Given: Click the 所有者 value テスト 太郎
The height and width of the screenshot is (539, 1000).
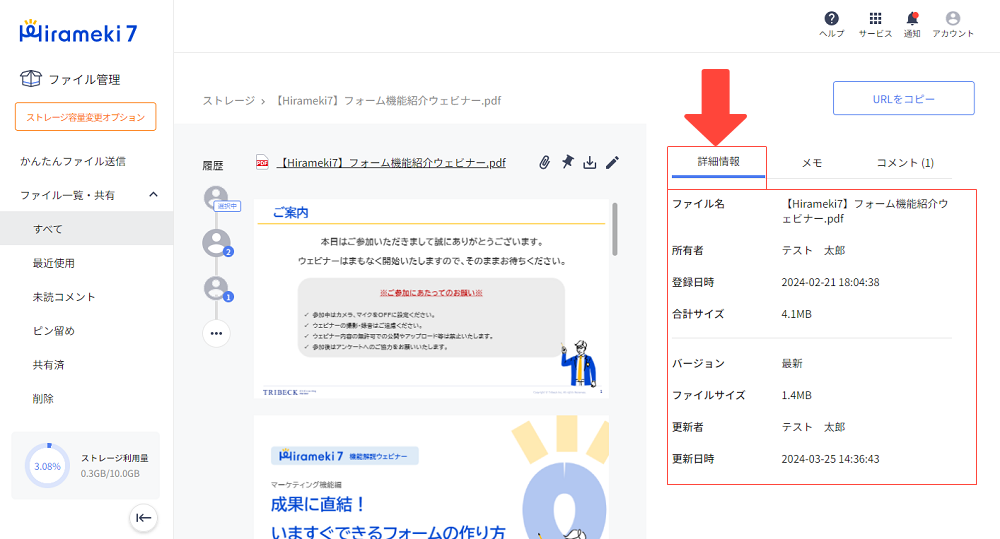Looking at the screenshot, I should coord(813,250).
